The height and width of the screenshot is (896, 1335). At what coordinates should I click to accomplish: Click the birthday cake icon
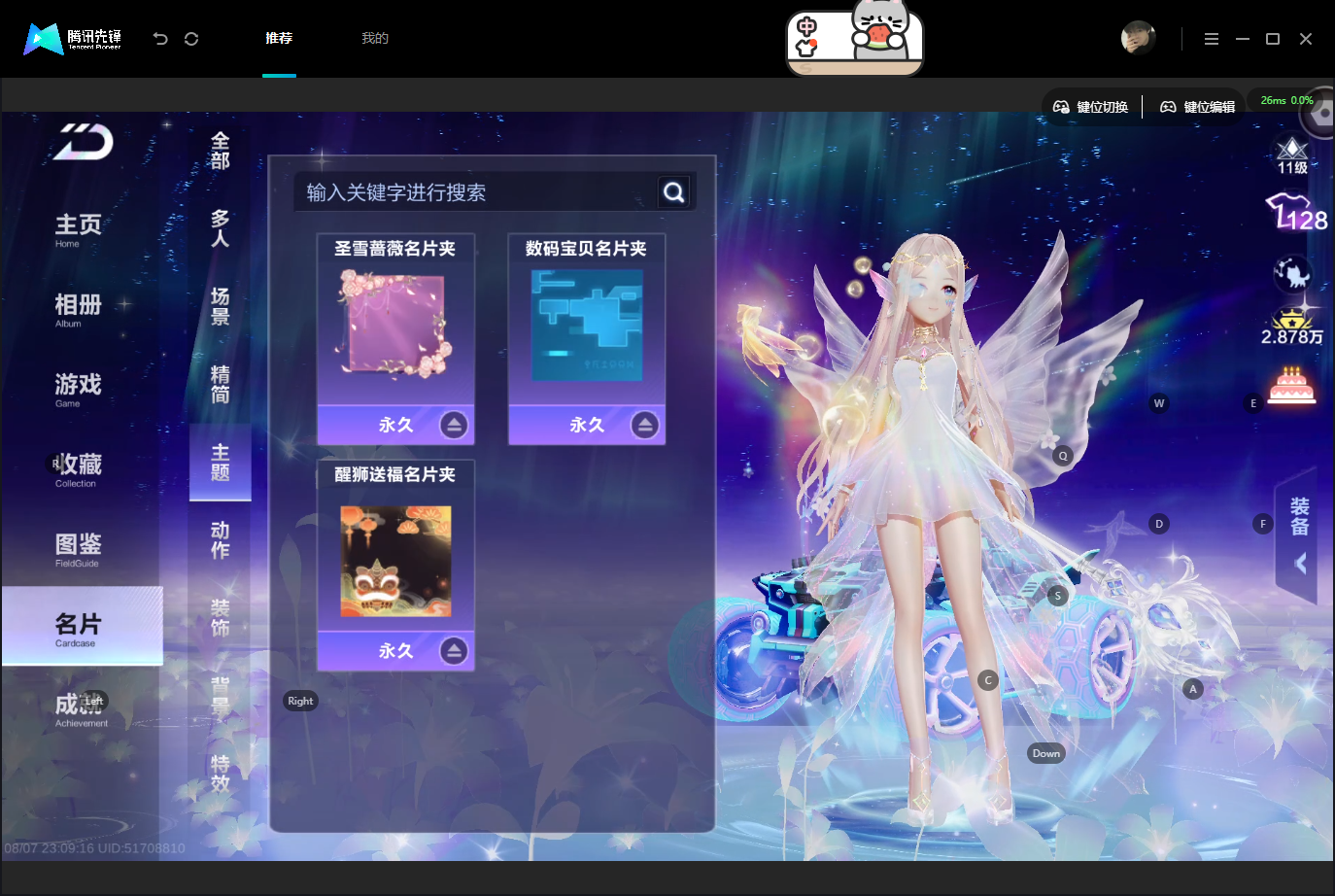click(1292, 385)
